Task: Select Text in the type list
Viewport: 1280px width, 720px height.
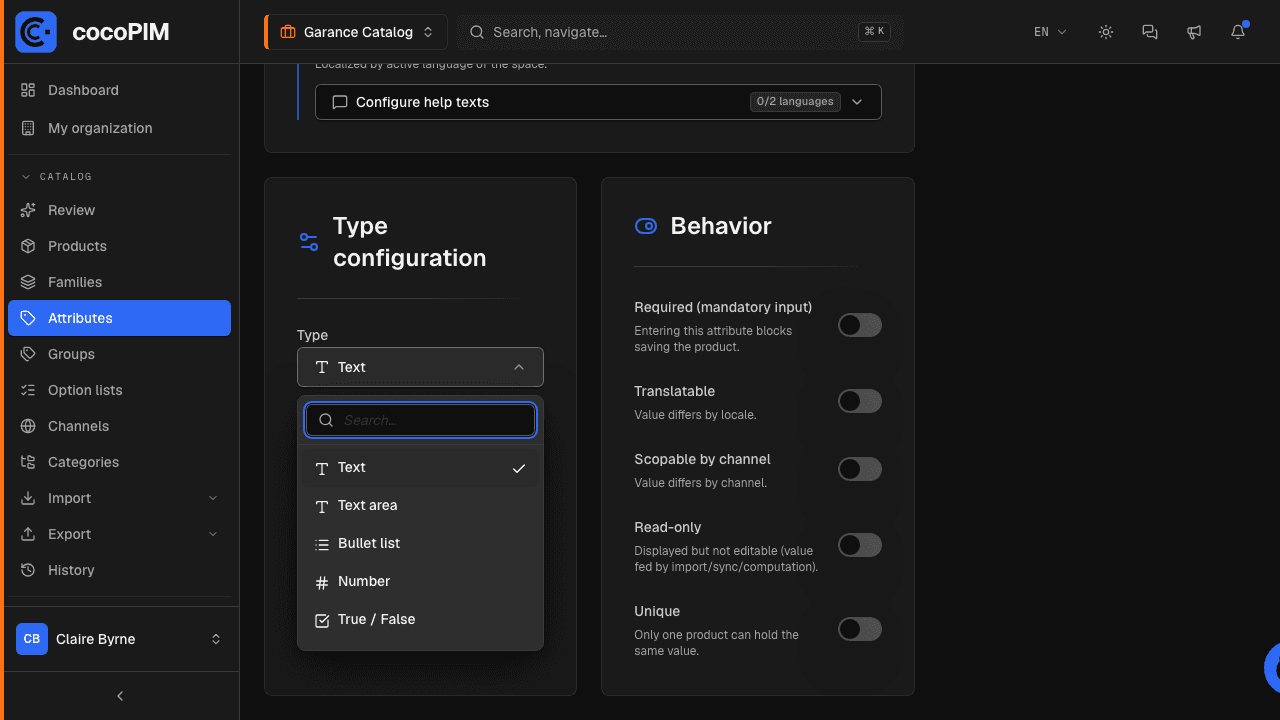Action: tap(420, 468)
